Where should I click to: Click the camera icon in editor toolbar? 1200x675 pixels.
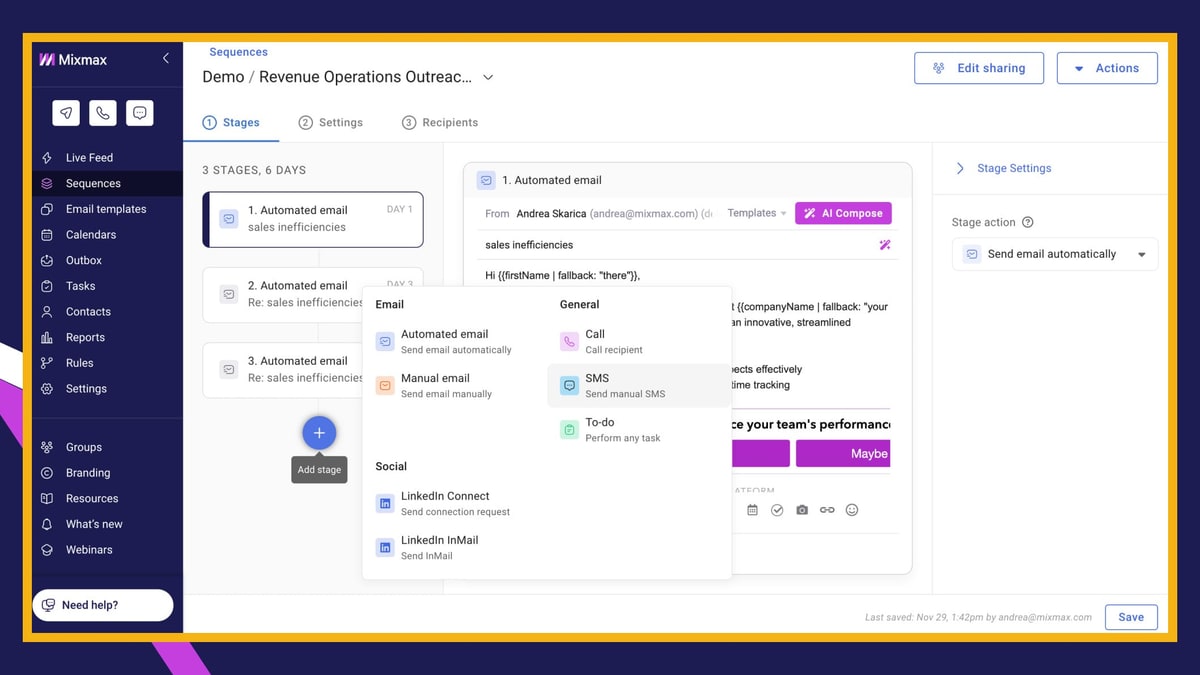coord(802,510)
